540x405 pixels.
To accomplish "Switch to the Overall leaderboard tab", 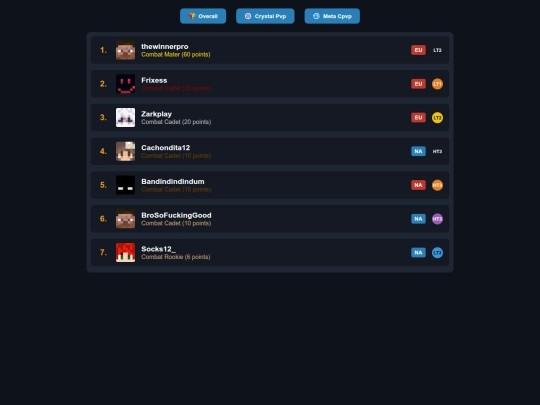I will pos(203,16).
